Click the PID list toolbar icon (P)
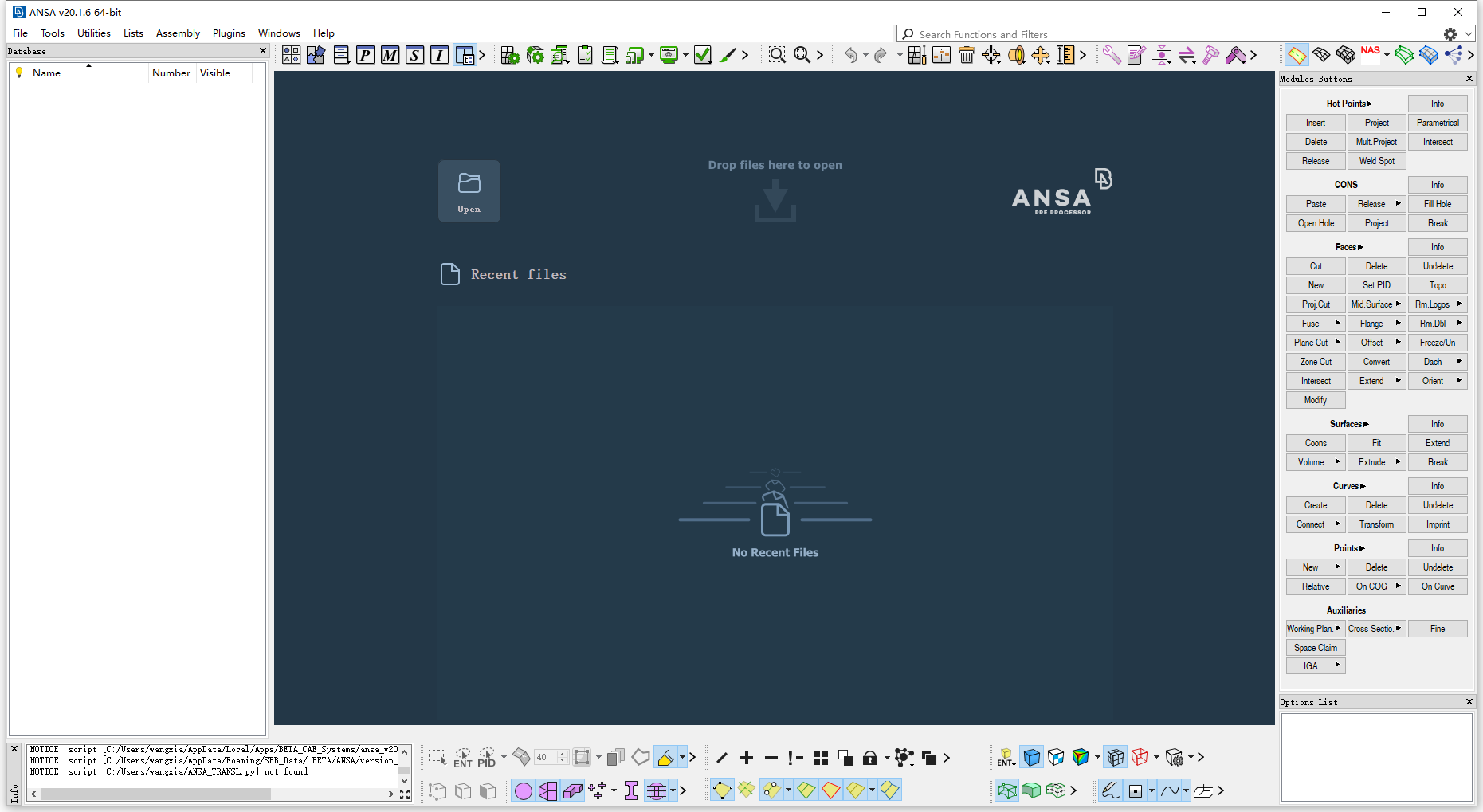Viewport: 1483px width, 812px height. pos(365,55)
